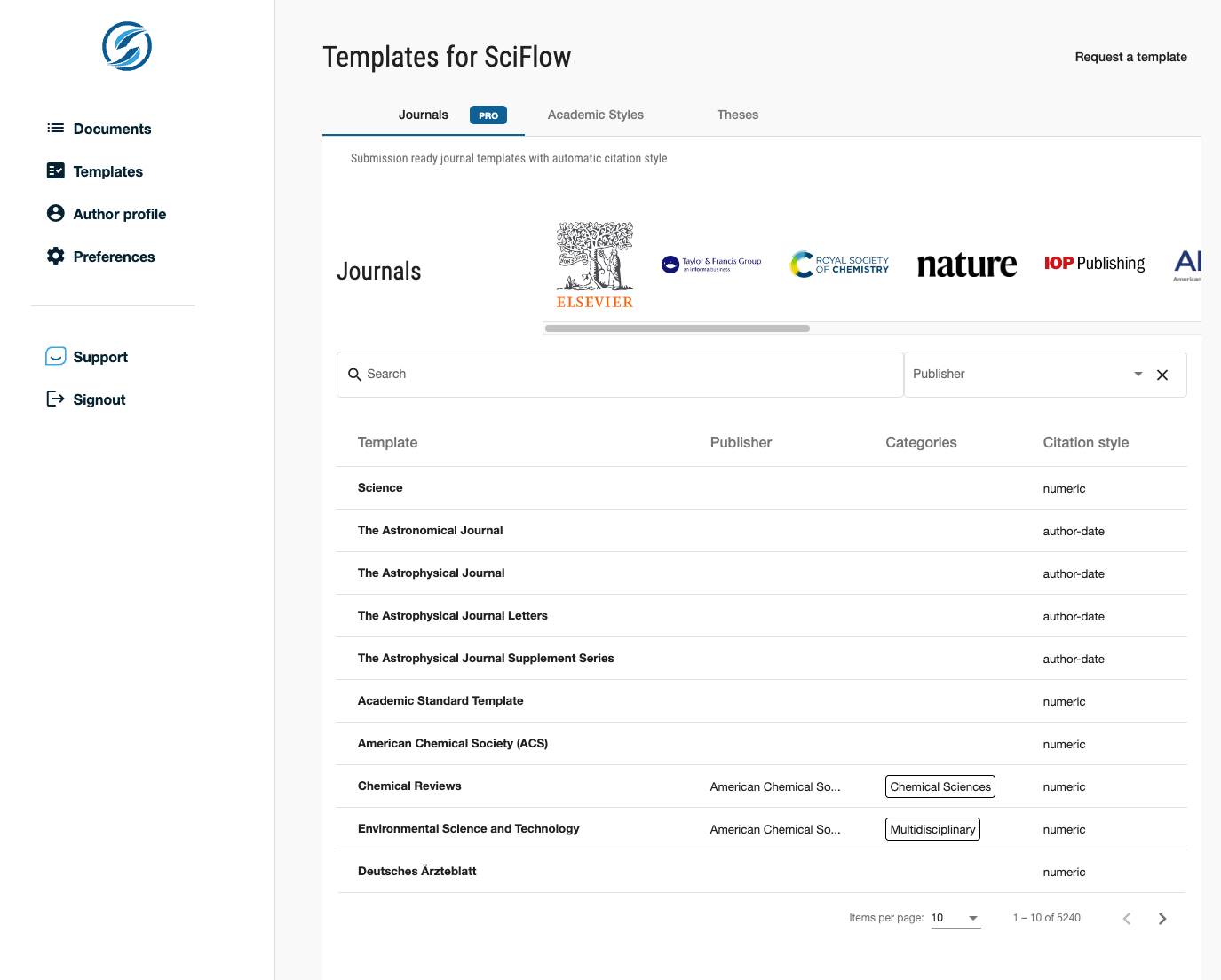
Task: Click Request a template link
Action: [x=1130, y=57]
